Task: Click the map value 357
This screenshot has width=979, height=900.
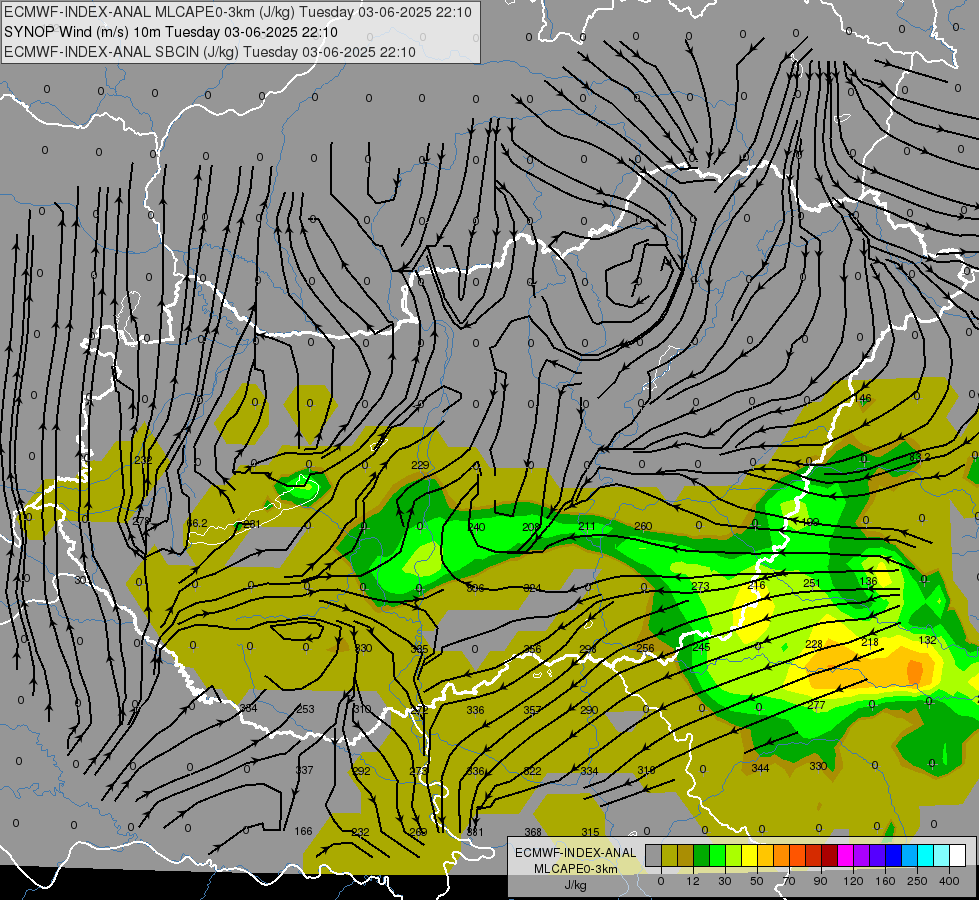Action: click(x=532, y=710)
